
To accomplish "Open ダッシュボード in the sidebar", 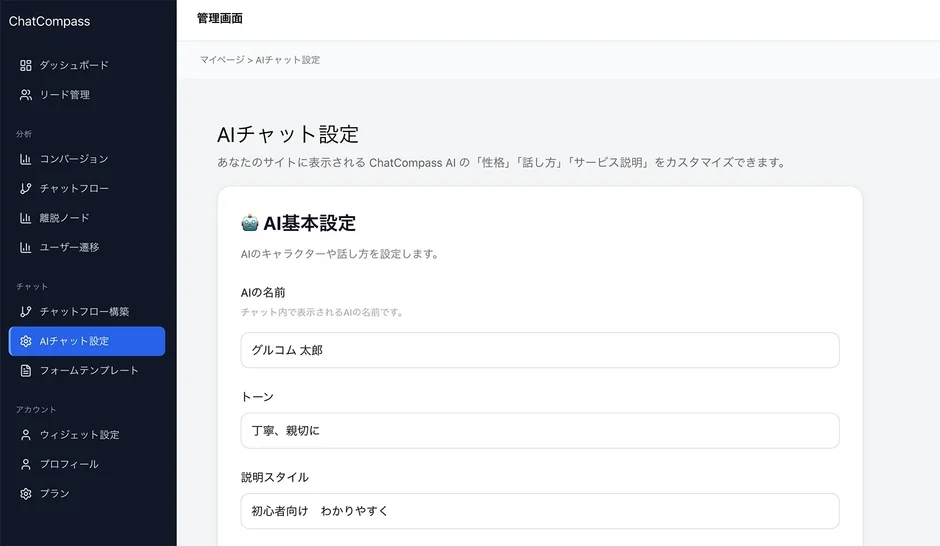I will 87,65.
